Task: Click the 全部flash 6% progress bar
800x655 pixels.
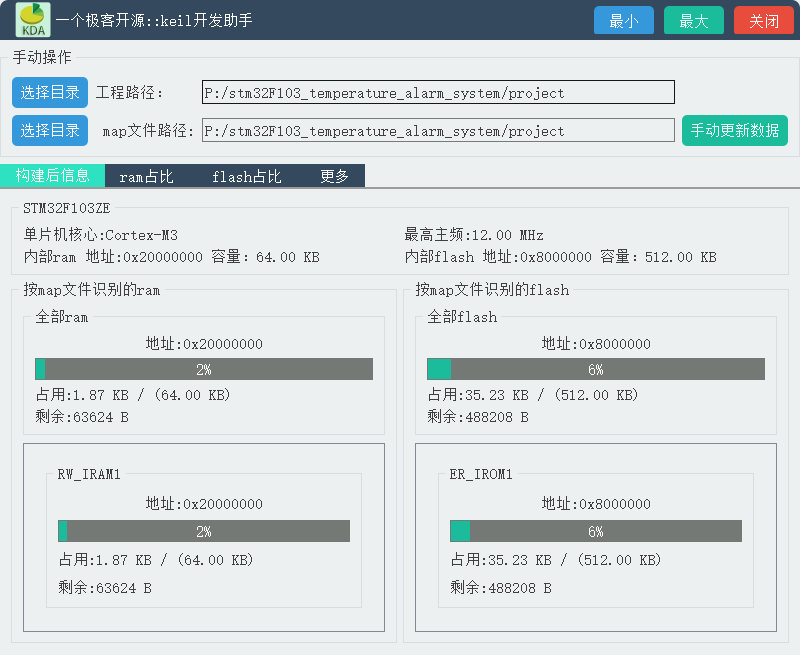Action: tap(596, 369)
